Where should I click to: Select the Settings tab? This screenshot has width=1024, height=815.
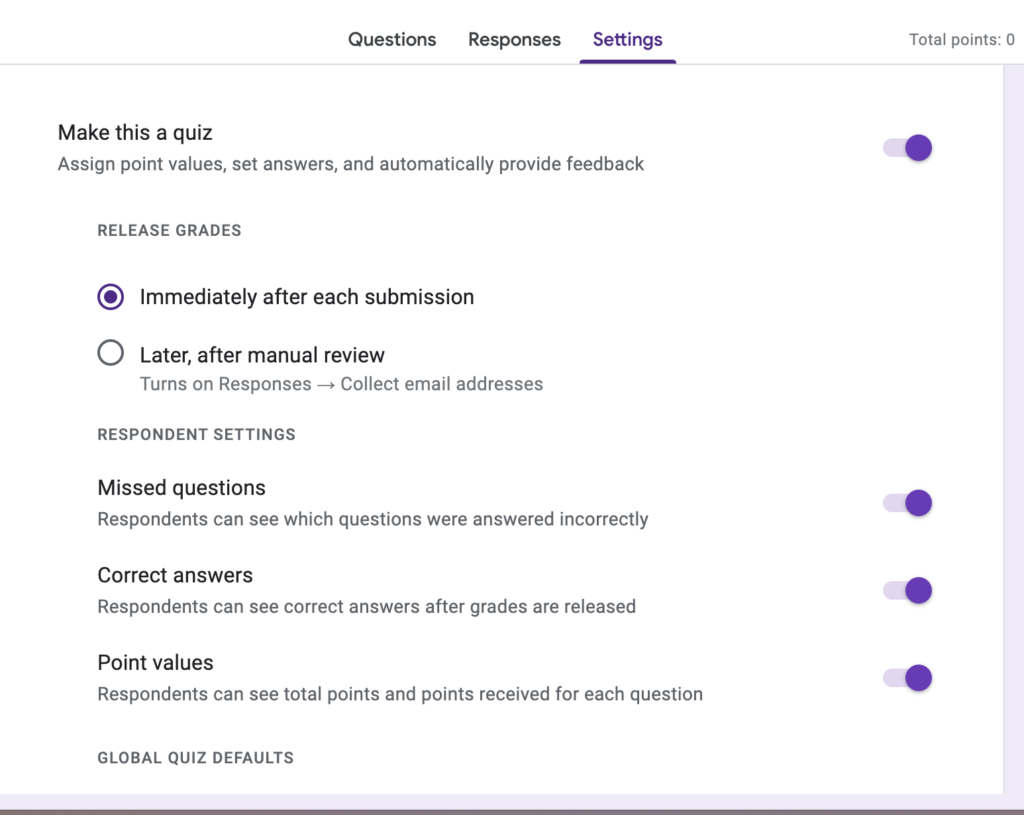tap(628, 39)
